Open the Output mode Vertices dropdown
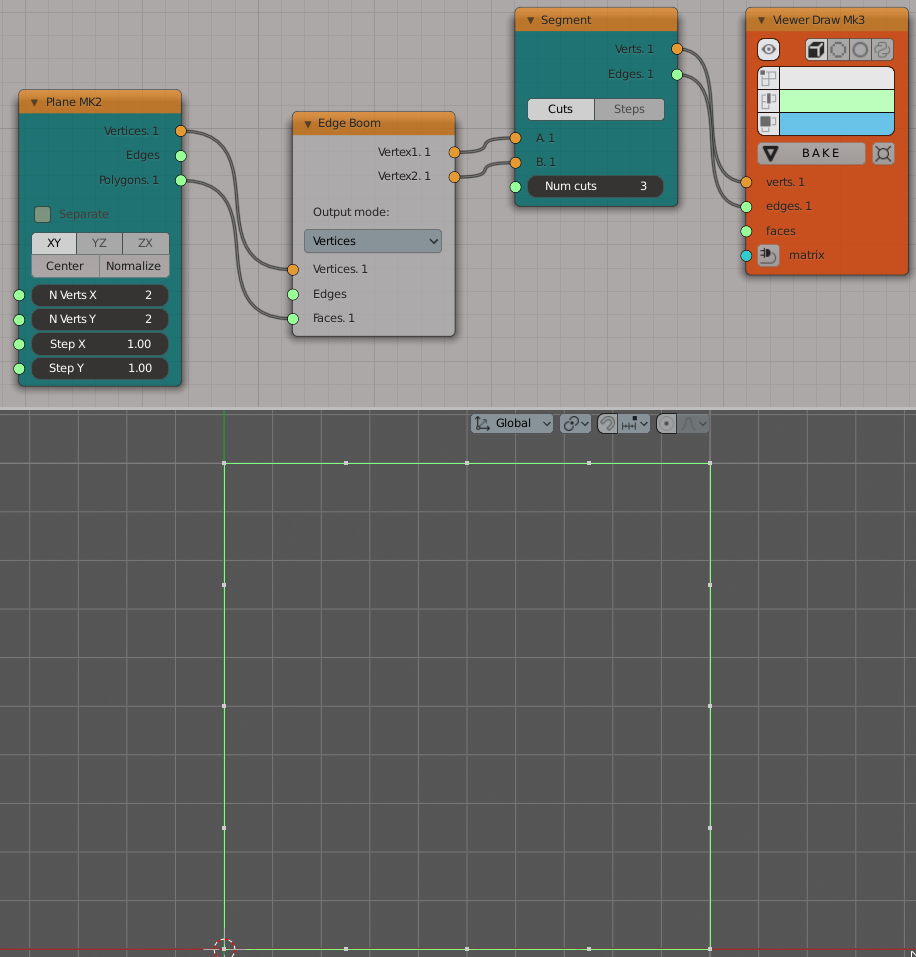Viewport: 916px width, 957px height. [372, 241]
